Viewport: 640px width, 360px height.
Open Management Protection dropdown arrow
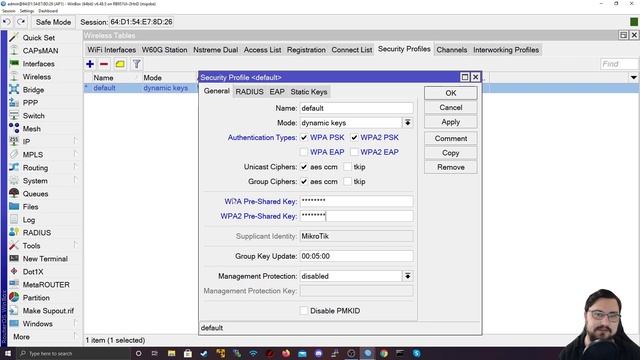[x=407, y=276]
